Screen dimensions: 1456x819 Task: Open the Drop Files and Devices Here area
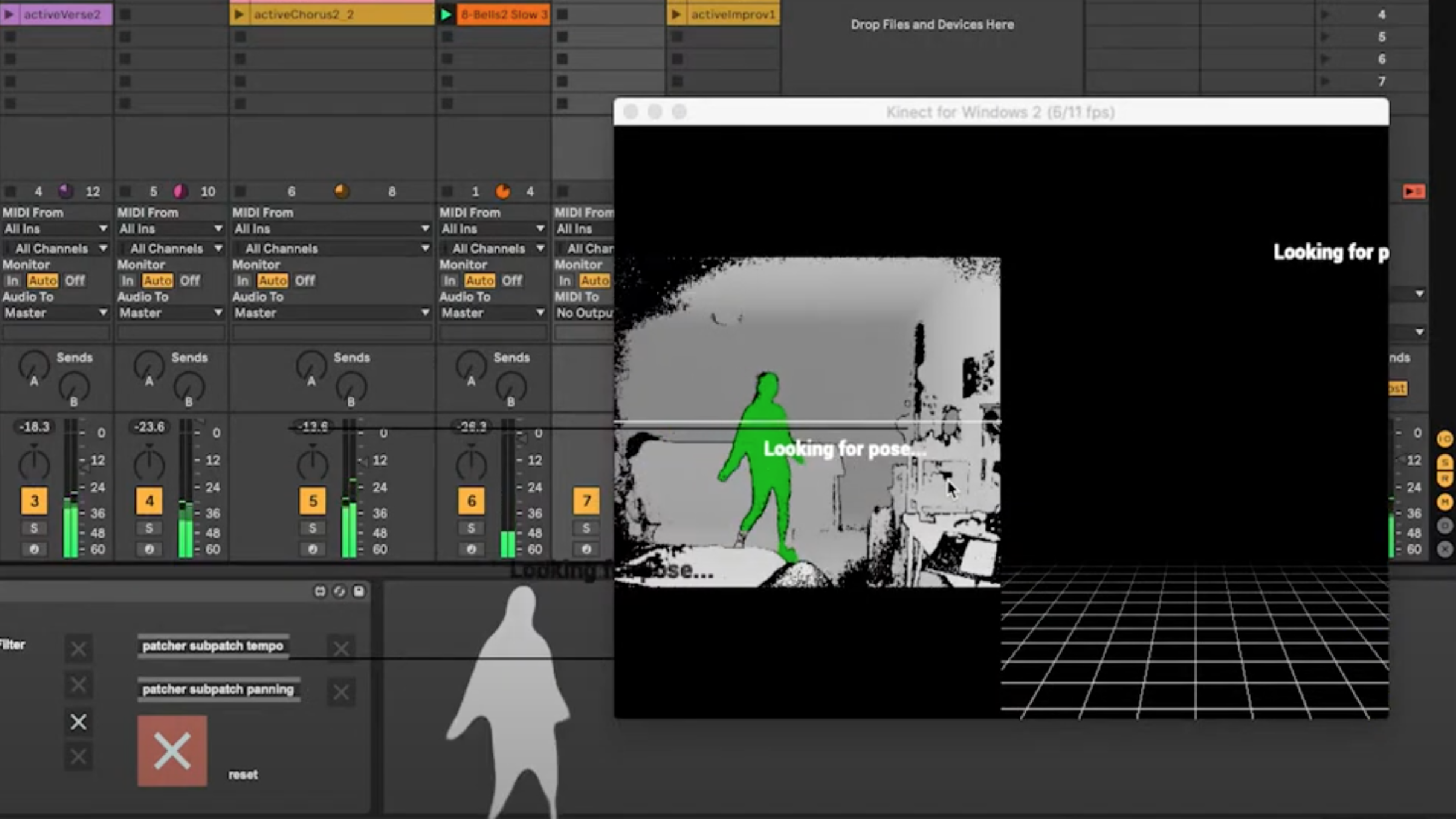pos(931,23)
